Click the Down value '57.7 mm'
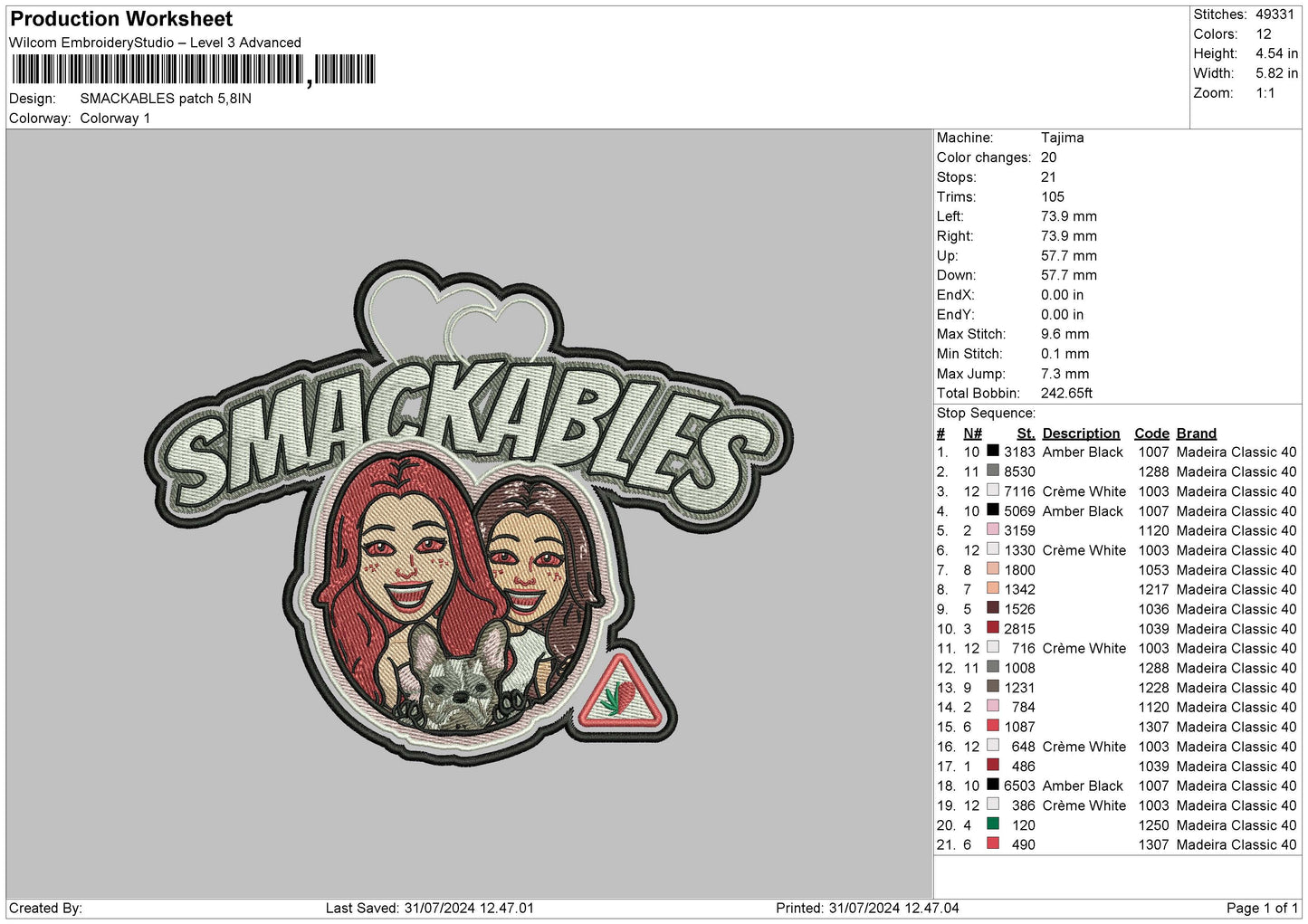The width and height of the screenshot is (1308, 924). pyautogui.click(x=1069, y=275)
